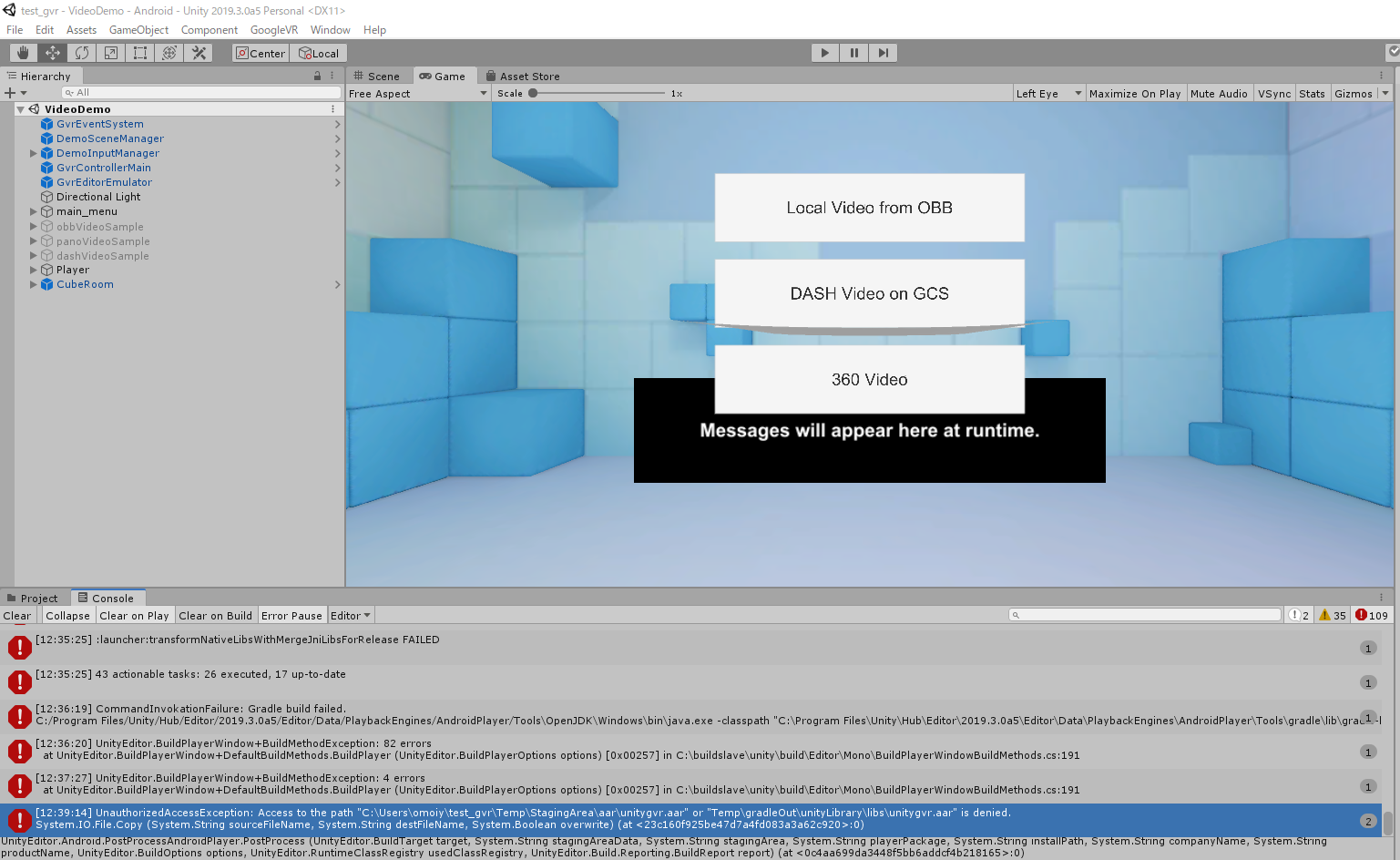The image size is (1400, 860).
Task: Toggle Hierarchy panel lock icon
Action: click(x=317, y=76)
